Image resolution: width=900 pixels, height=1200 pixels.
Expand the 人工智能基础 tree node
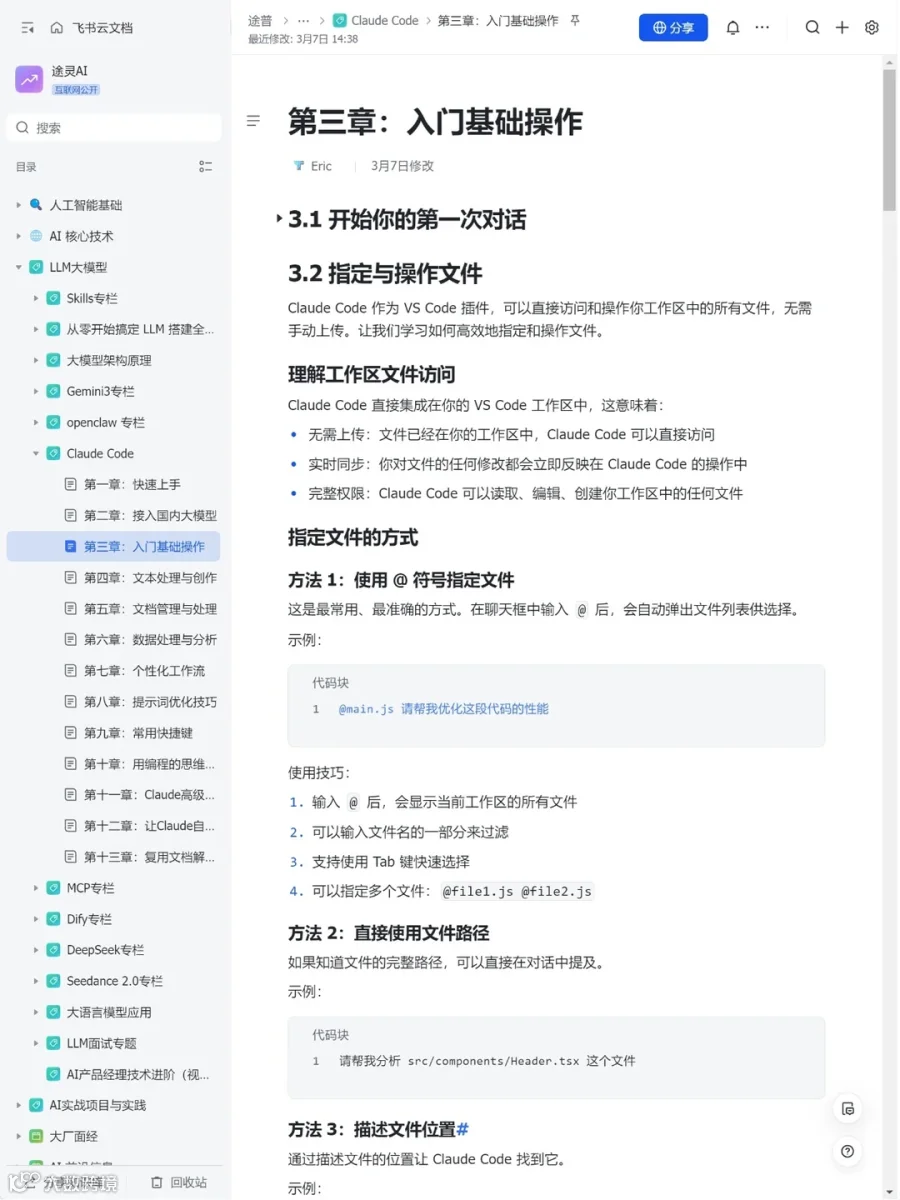(18, 205)
